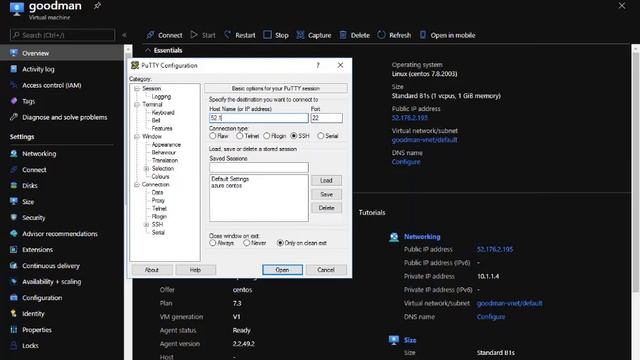Select Rlogin connection type in PuTTY
Image resolution: width=640 pixels, height=360 pixels.
[267, 136]
